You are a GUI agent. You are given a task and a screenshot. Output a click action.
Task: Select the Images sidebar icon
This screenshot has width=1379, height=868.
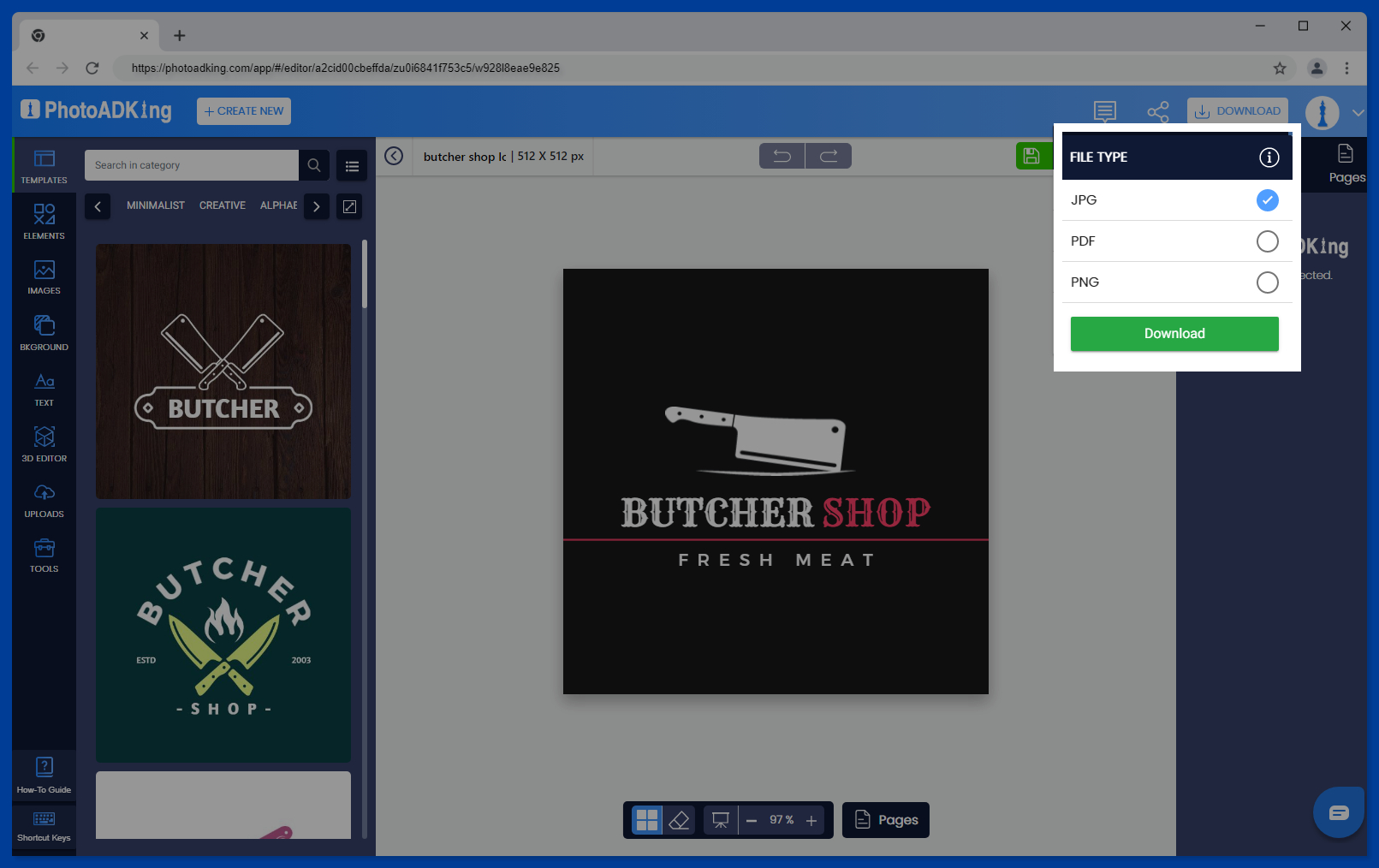[x=44, y=276]
